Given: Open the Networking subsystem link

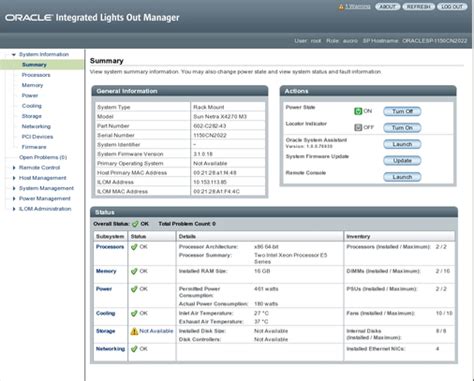Looking at the screenshot, I should click(110, 349).
